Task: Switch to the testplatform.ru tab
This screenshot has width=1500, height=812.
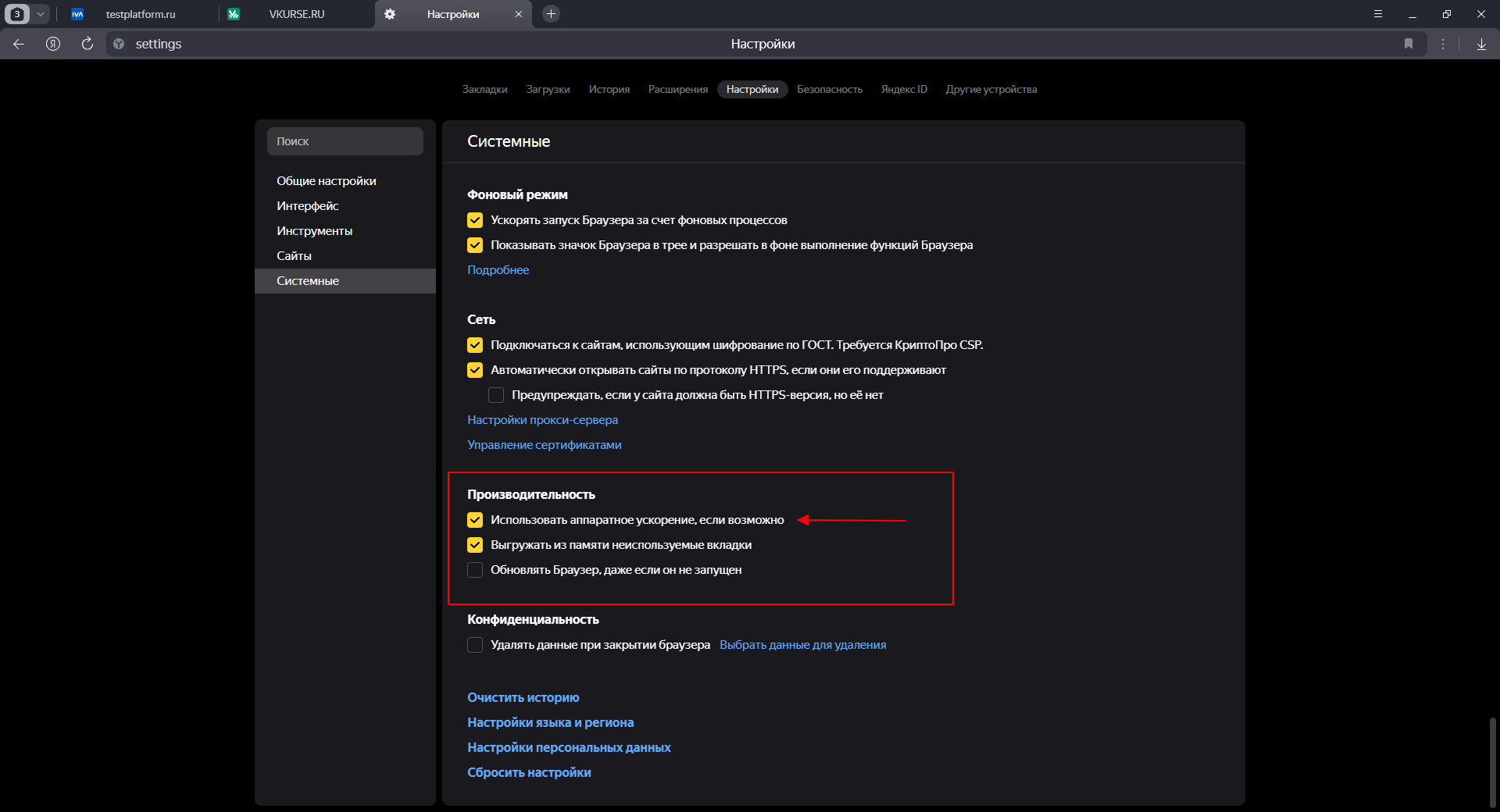Action: 141,14
